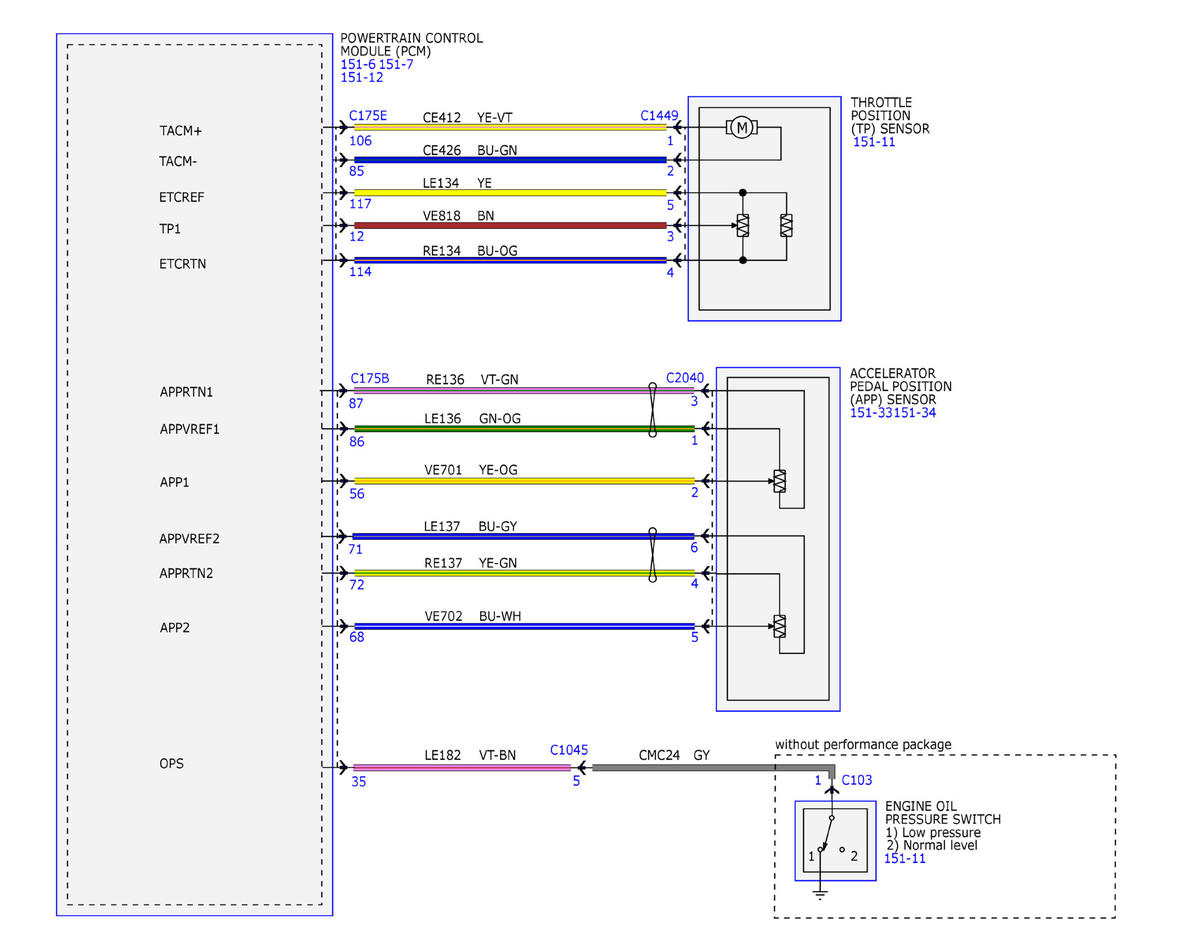Click PCM pin number 106
This screenshot has height=927, width=1200.
[360, 141]
